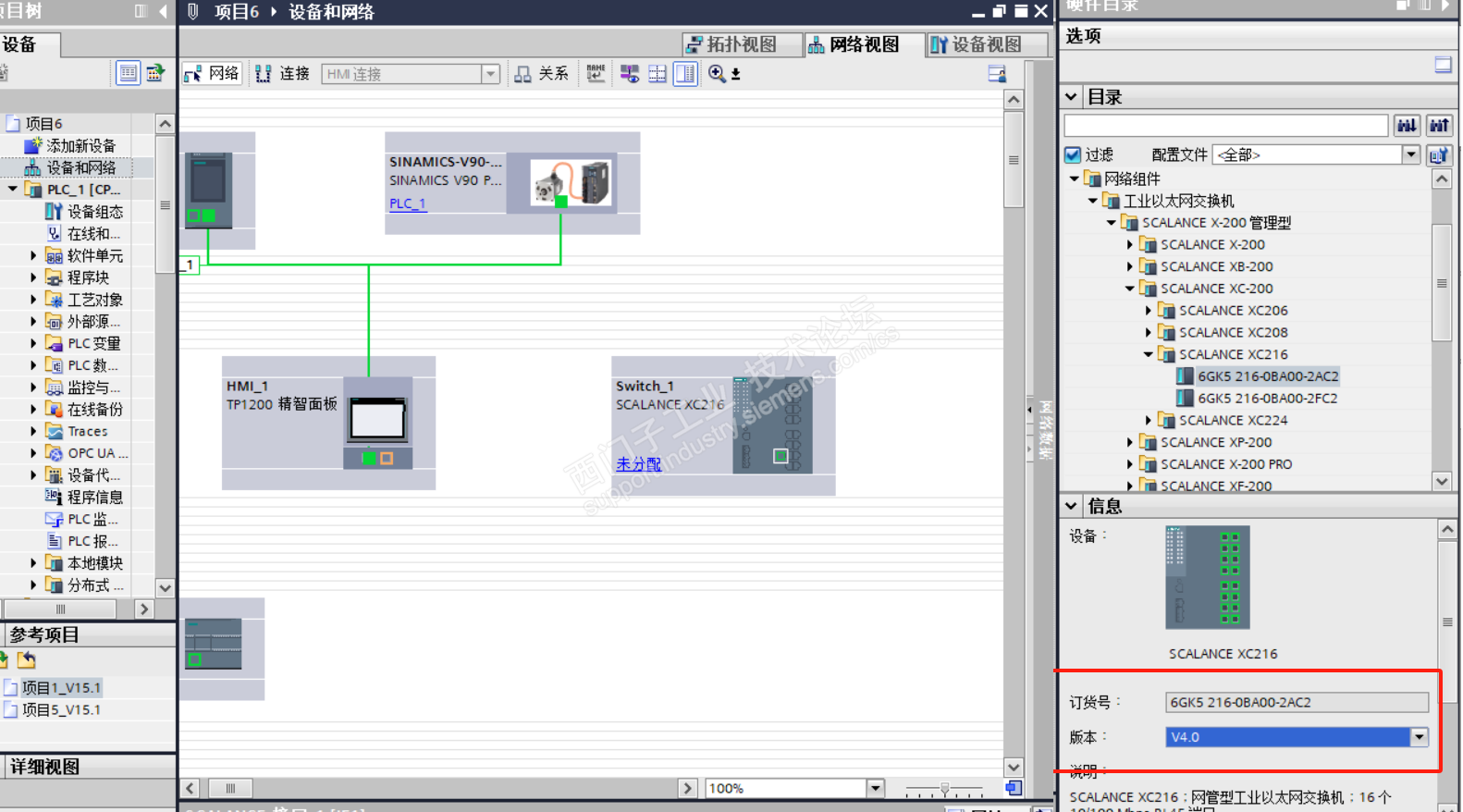Toggle the 连接 connections mode button
Viewport: 1463px width, 812px height.
point(283,74)
